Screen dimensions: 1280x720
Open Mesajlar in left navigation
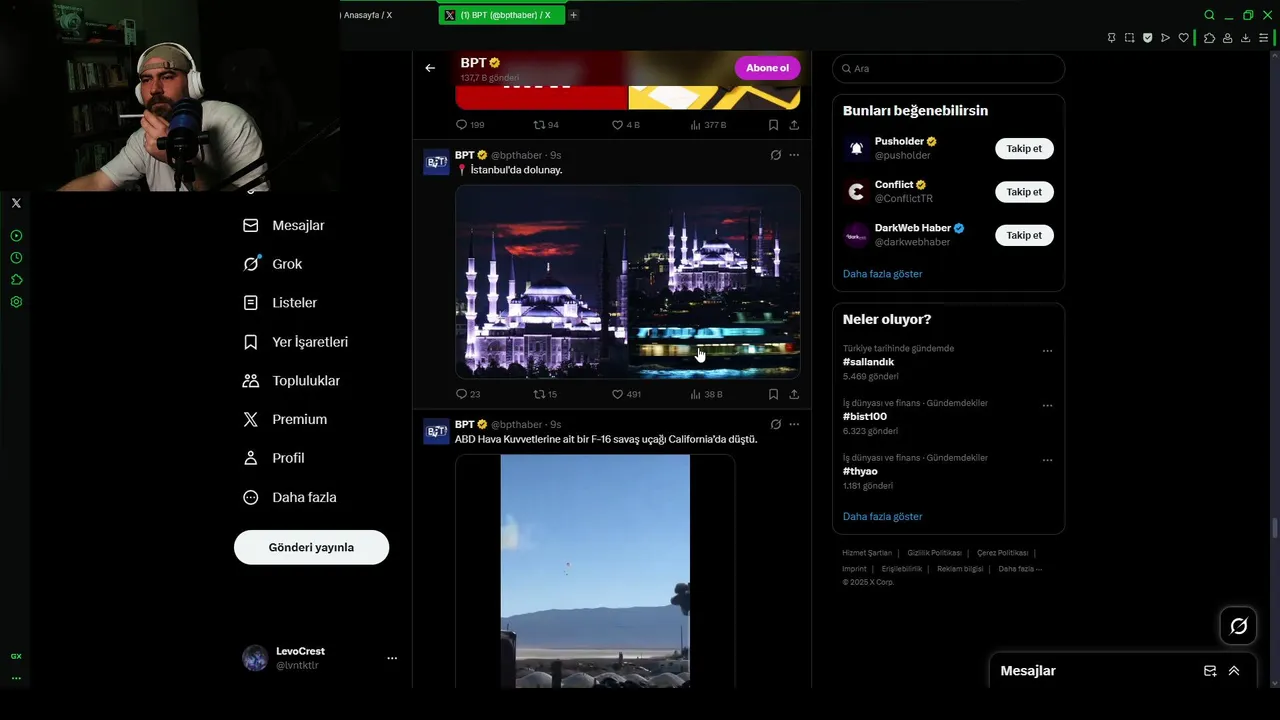point(284,226)
